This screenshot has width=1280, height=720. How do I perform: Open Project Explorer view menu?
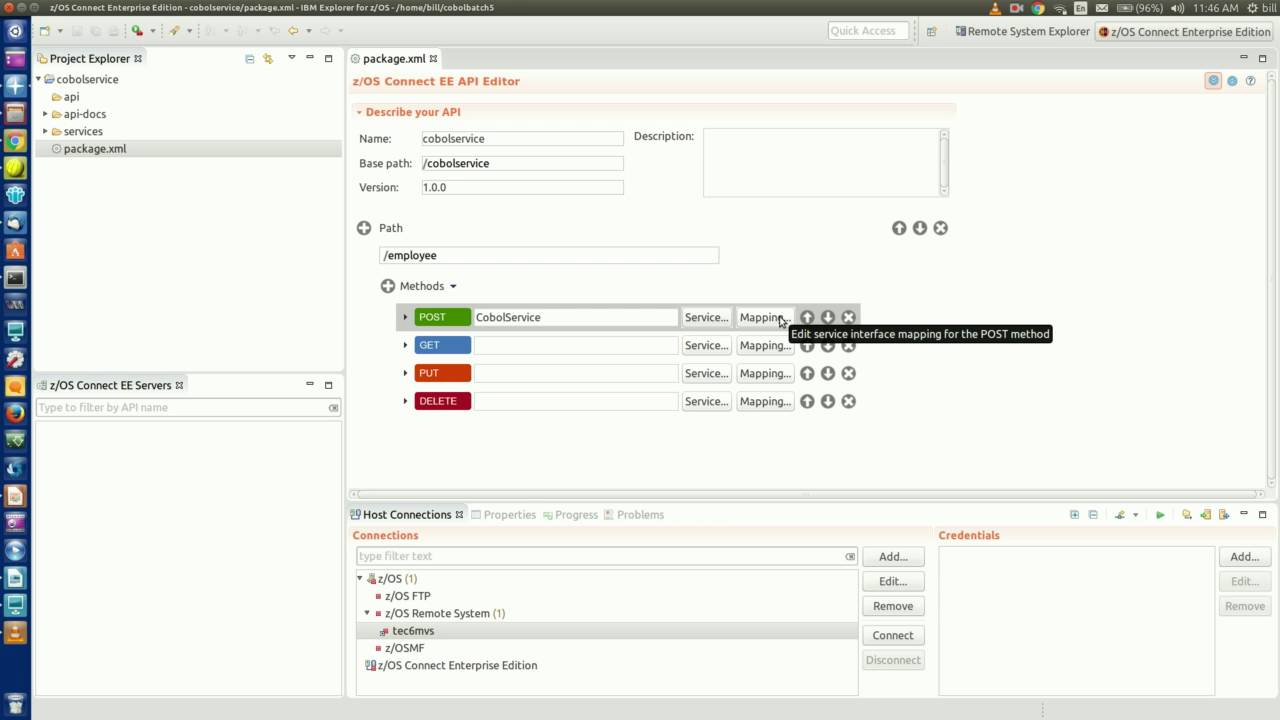pyautogui.click(x=292, y=58)
